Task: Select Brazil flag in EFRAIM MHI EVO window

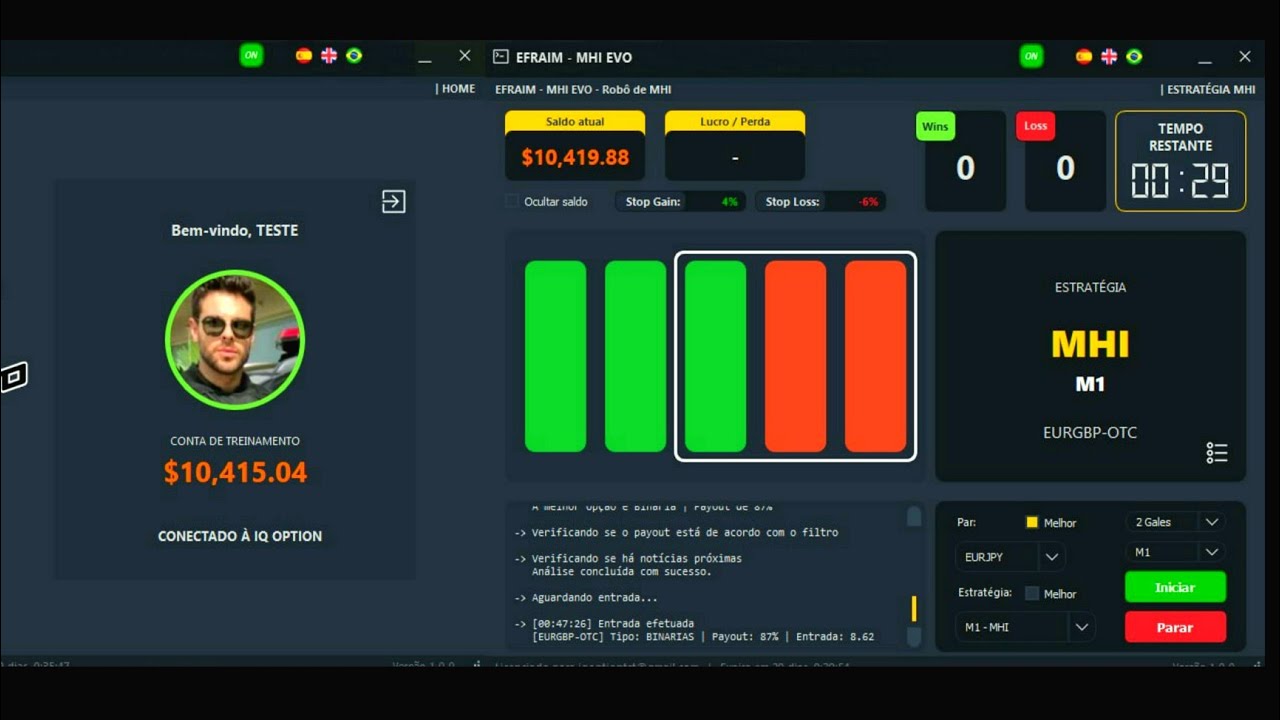Action: (x=1134, y=57)
